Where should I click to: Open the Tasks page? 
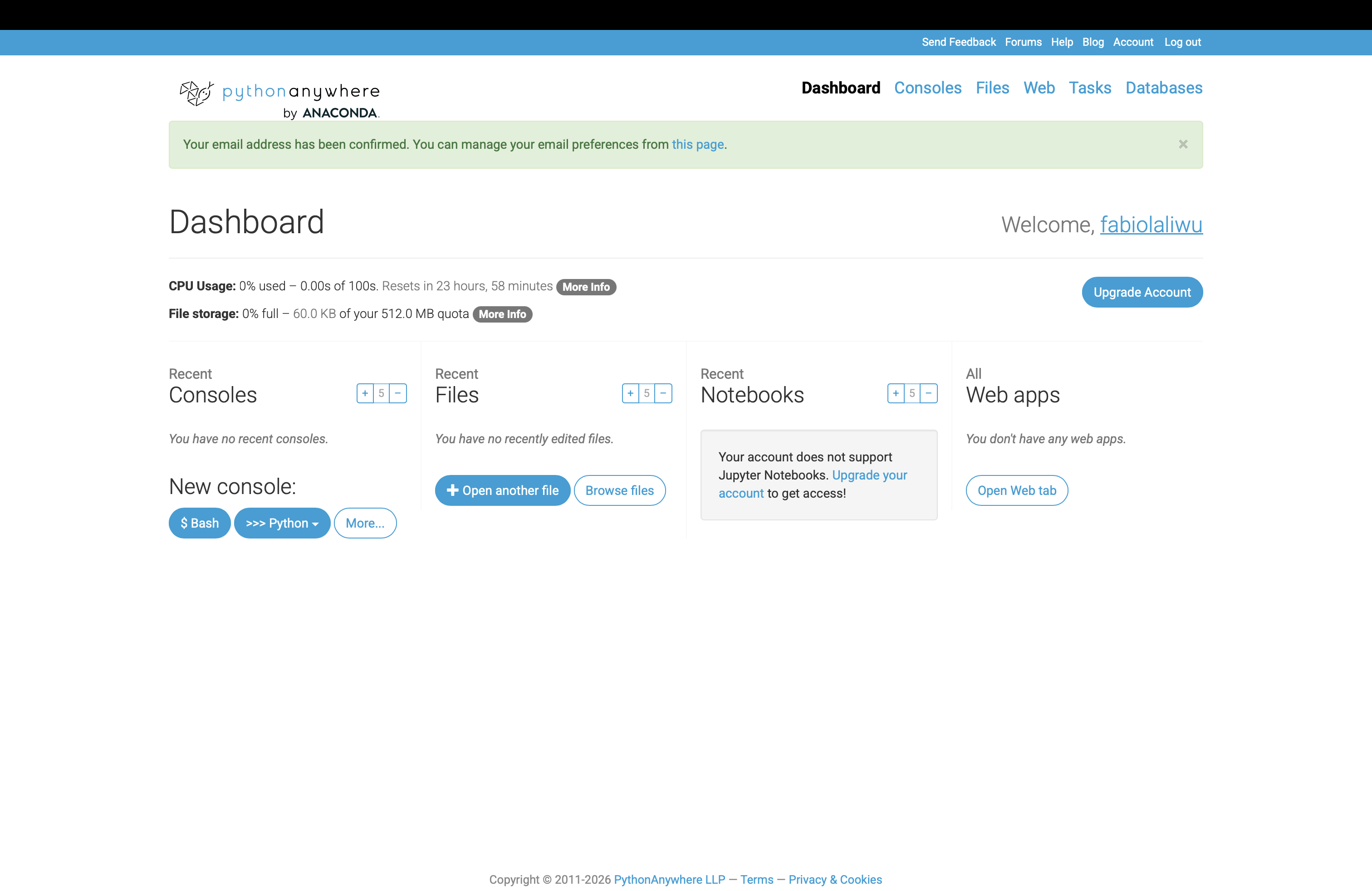click(1090, 88)
